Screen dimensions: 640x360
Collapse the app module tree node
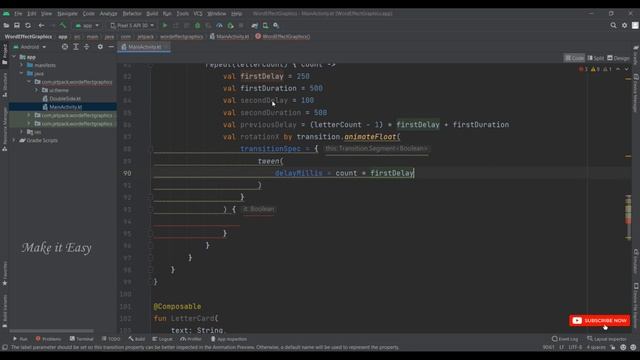(x=14, y=57)
